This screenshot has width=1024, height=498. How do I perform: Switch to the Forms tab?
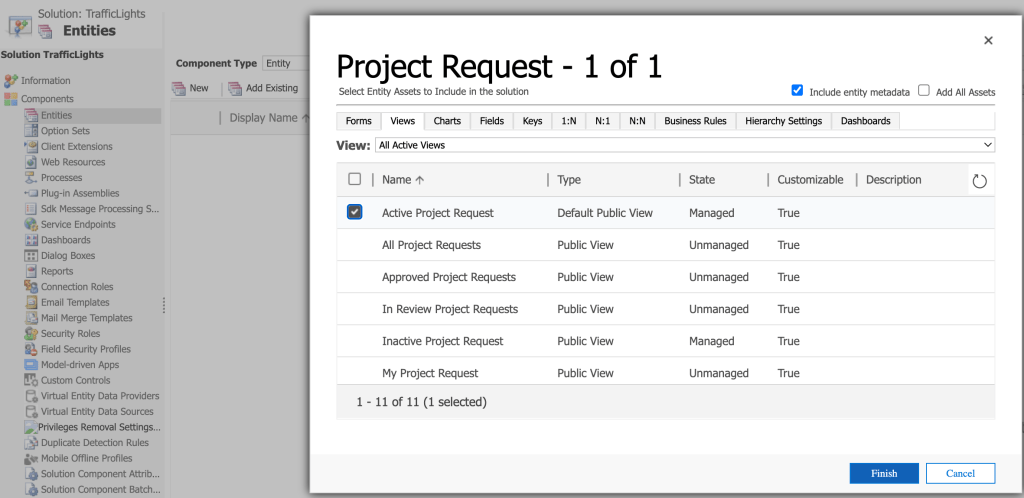[x=358, y=121]
